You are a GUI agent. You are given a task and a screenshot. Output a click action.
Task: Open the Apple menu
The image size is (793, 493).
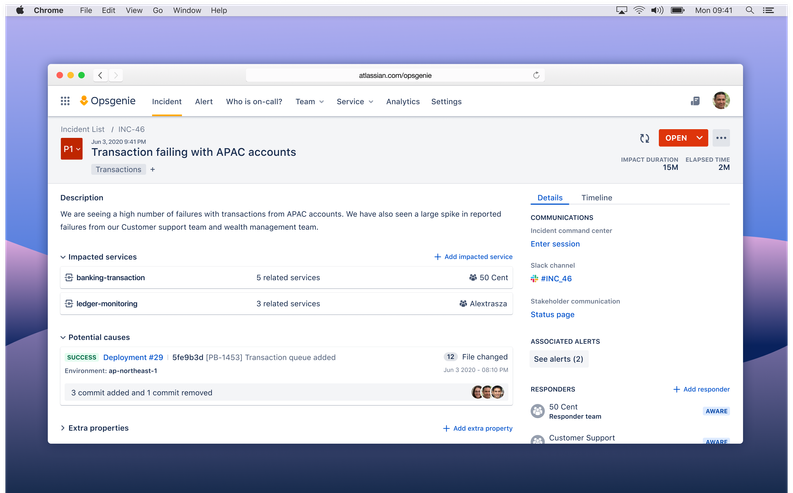coord(20,10)
